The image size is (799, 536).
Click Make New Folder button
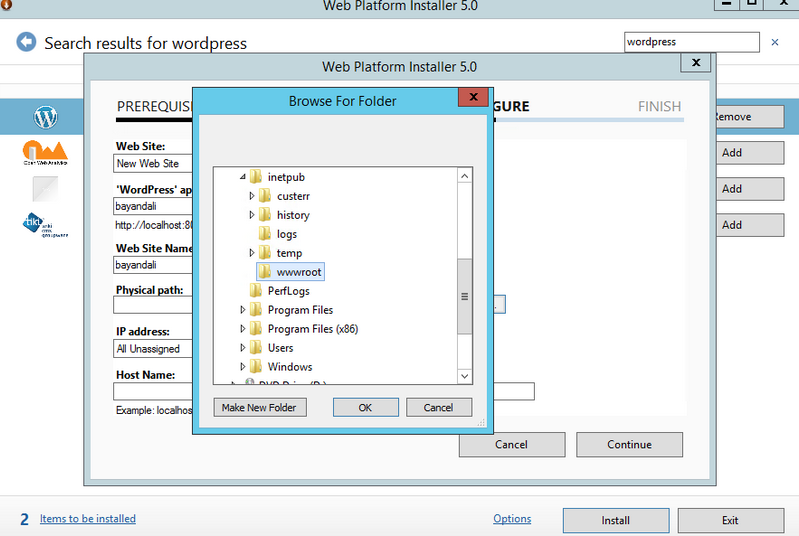point(260,408)
